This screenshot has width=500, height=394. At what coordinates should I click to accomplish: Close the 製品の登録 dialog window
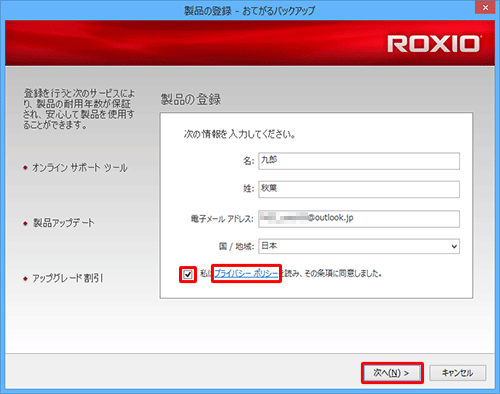(485, 7)
